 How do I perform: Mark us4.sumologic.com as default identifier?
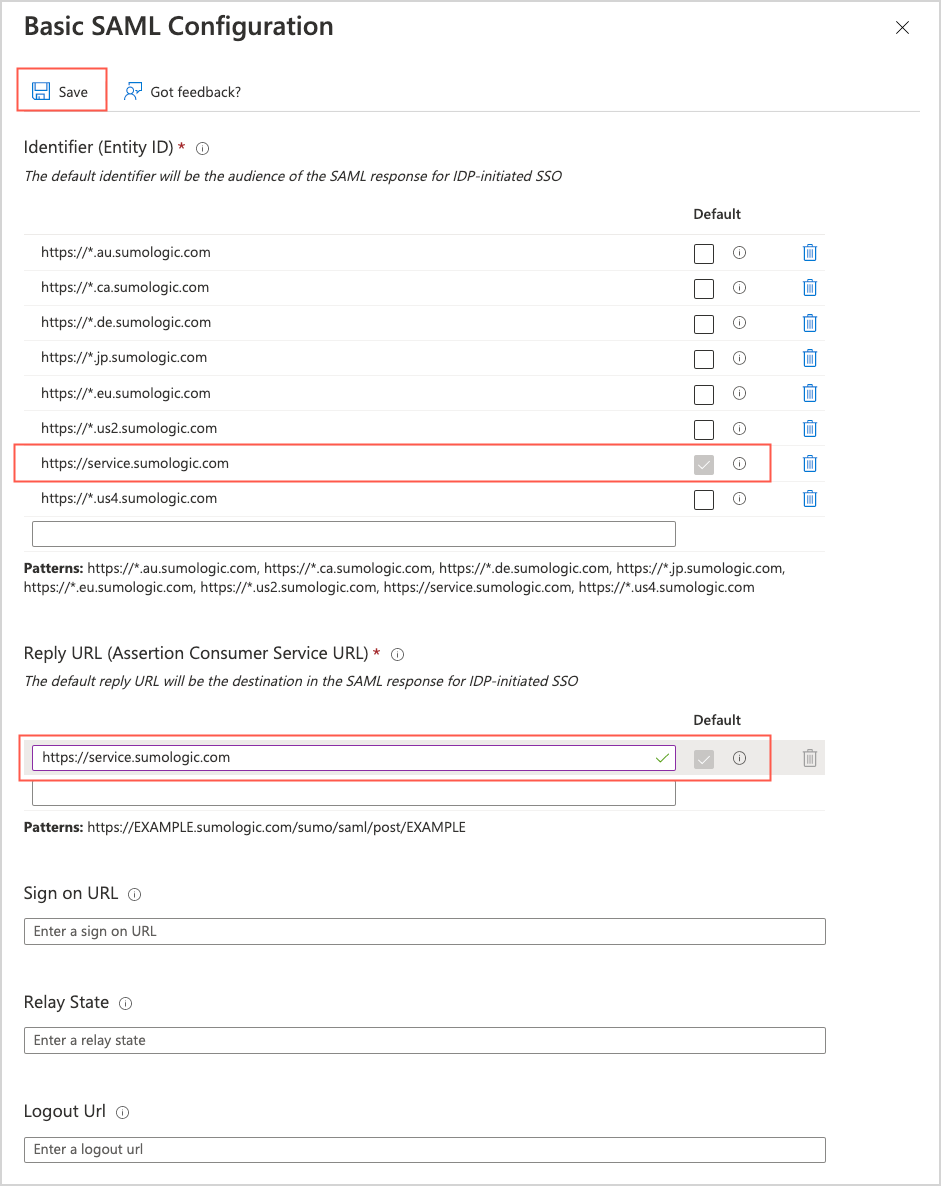(704, 499)
